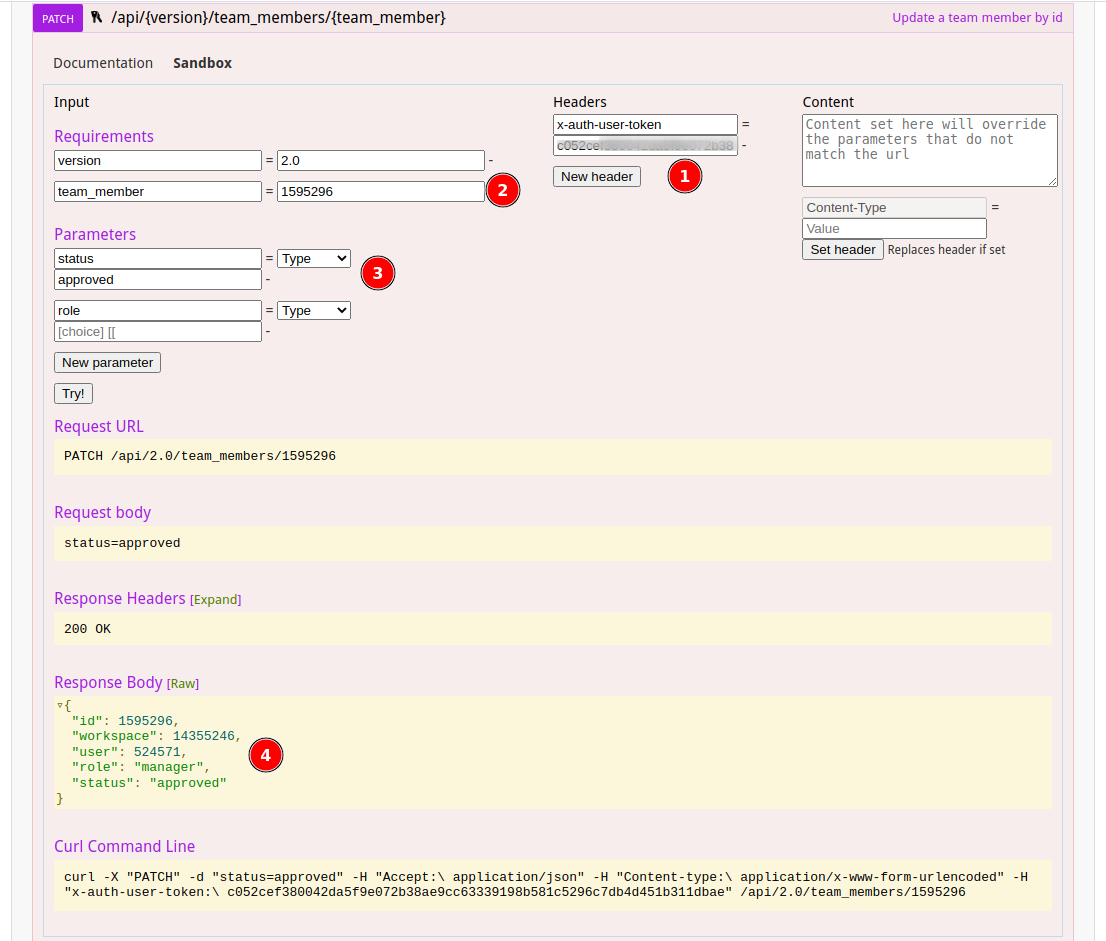This screenshot has height=941, width=1106.
Task: Click the PATCH method badge
Action: pos(58,18)
